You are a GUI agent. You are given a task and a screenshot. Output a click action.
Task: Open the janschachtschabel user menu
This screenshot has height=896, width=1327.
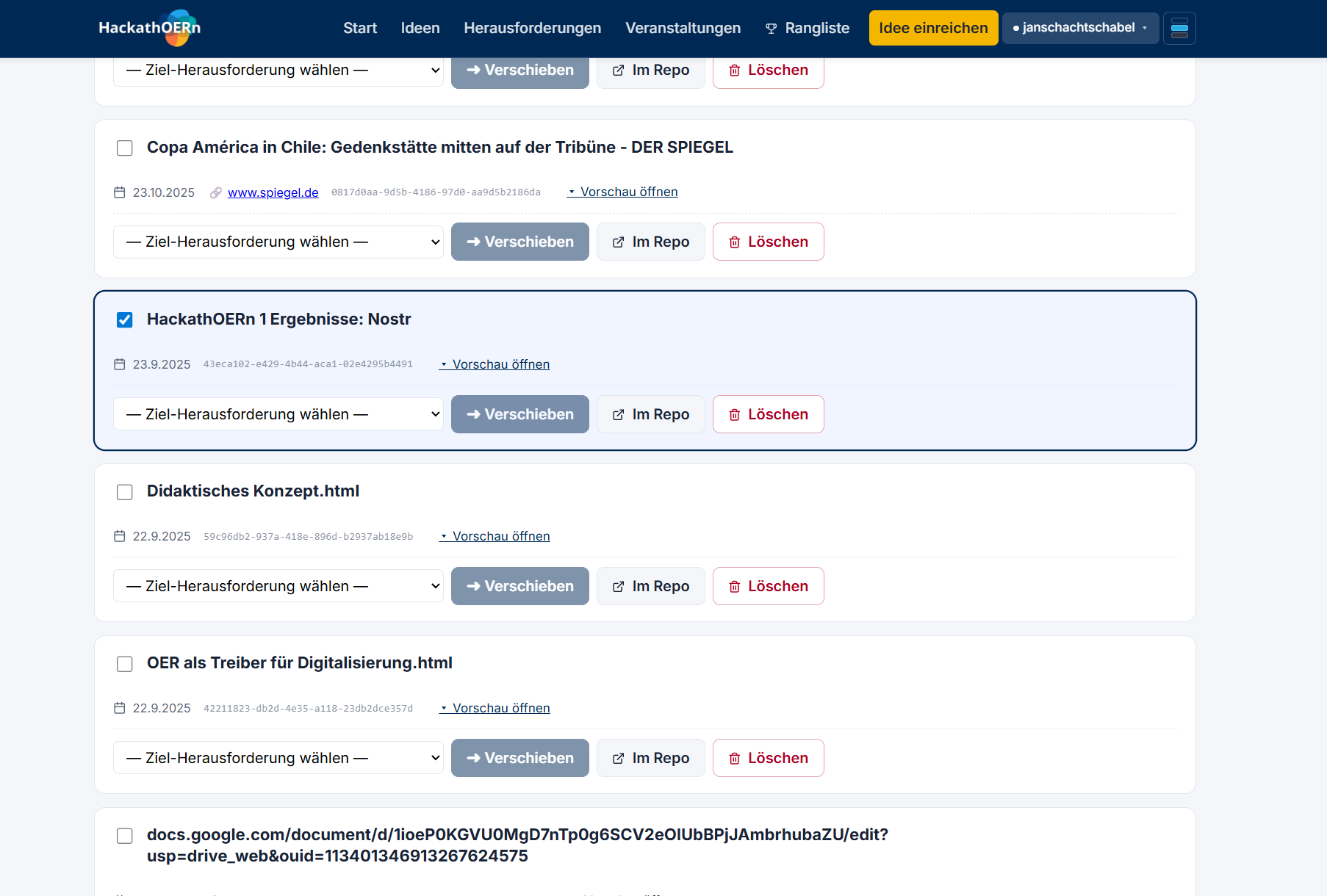[x=1080, y=28]
